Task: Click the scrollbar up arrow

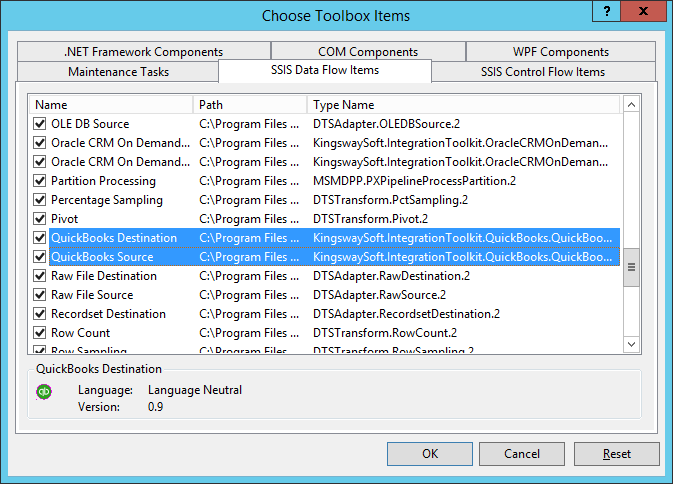Action: (631, 105)
